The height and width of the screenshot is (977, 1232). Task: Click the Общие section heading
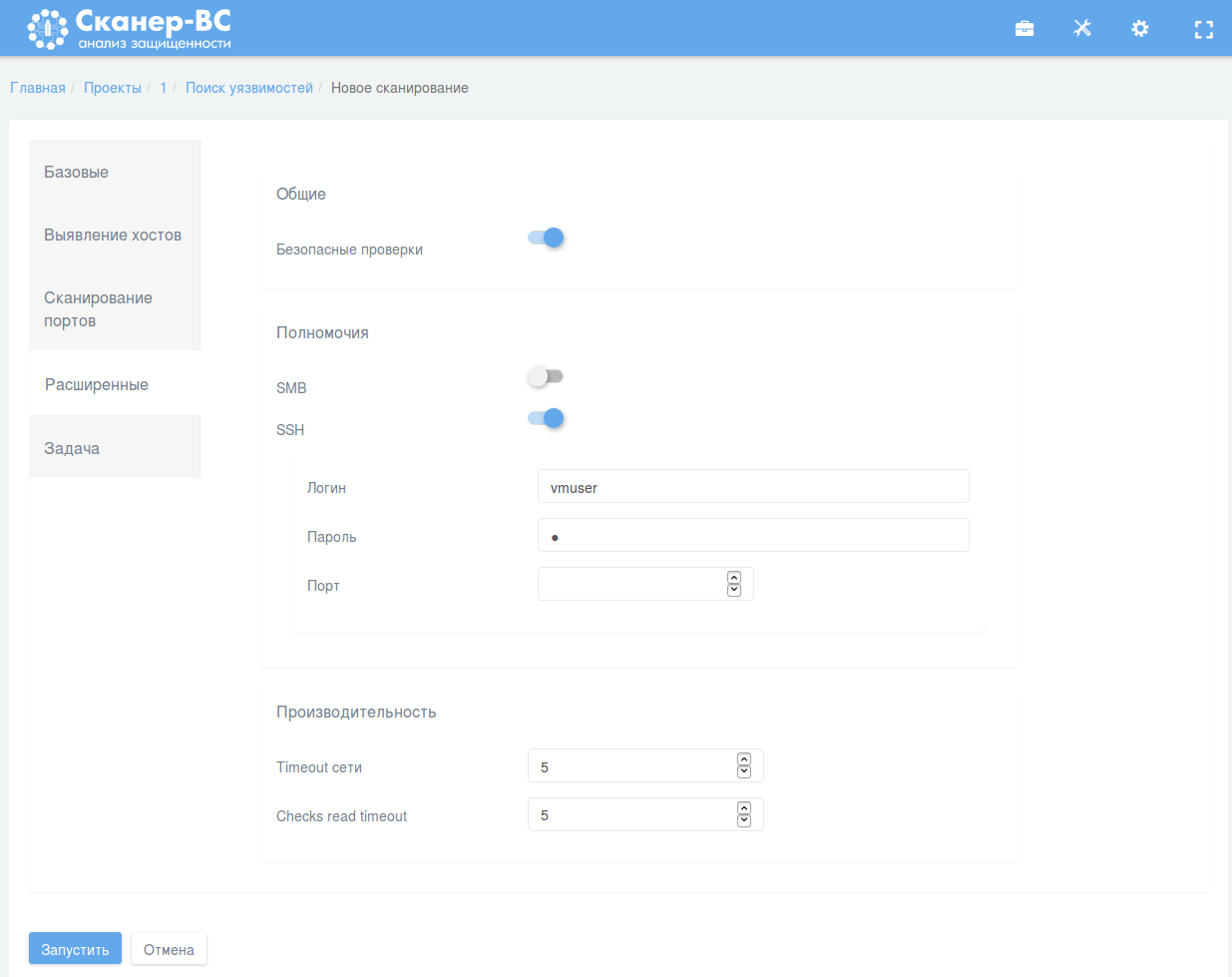click(x=301, y=194)
